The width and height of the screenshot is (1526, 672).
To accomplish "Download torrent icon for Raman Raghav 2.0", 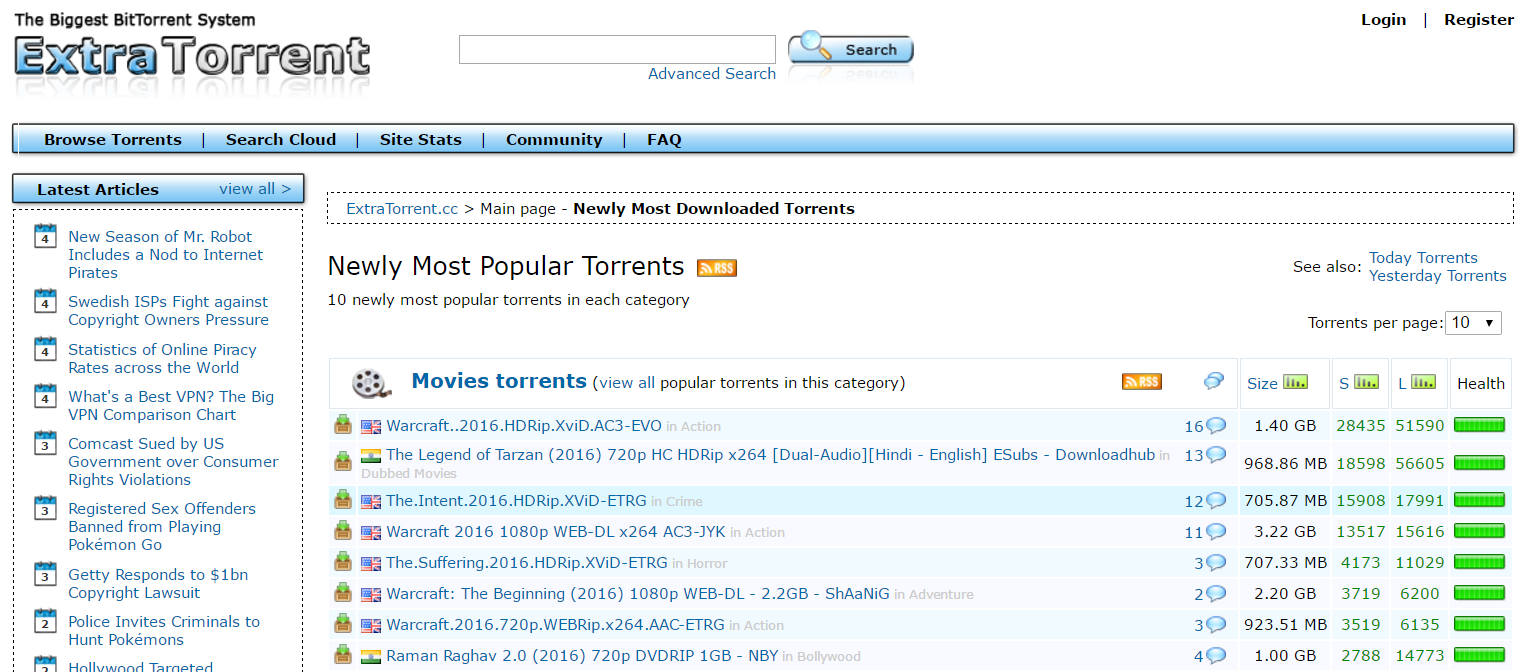I will (343, 655).
